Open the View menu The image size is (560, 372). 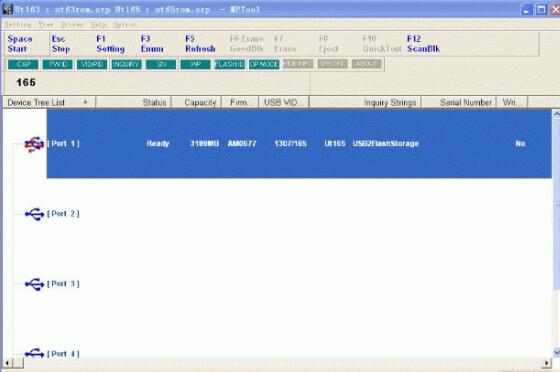pos(46,25)
